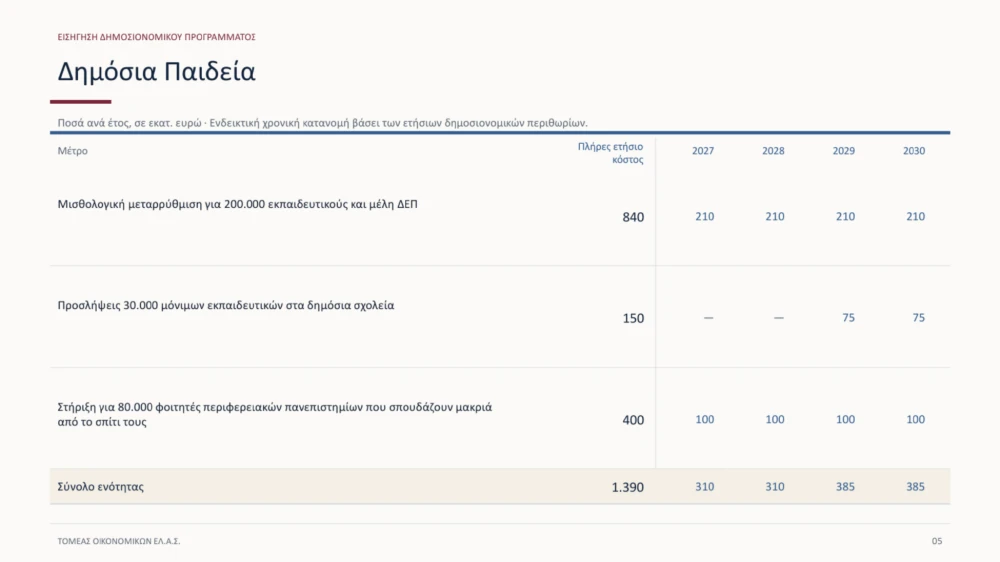Viewport: 1000px width, 562px height.
Task: Click the full annual cost value 840
Action: click(x=633, y=218)
